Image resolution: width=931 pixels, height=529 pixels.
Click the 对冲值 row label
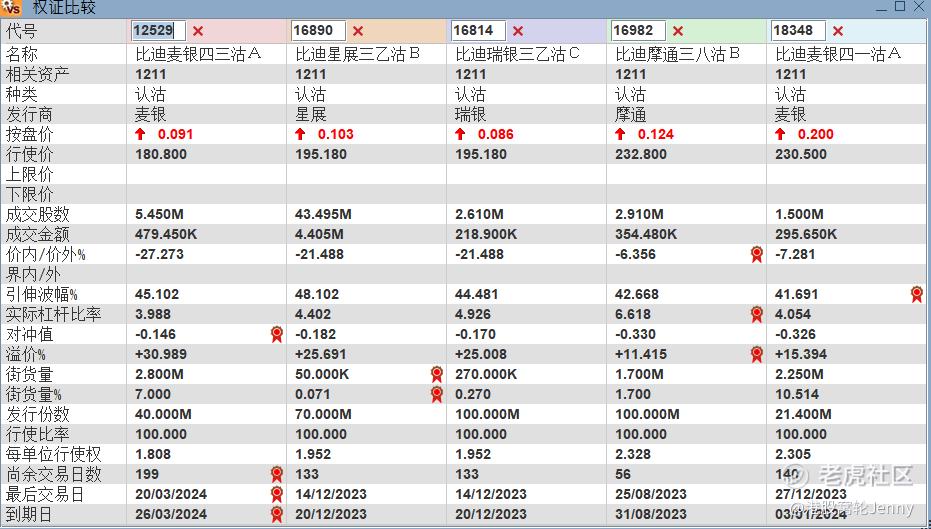click(x=30, y=334)
